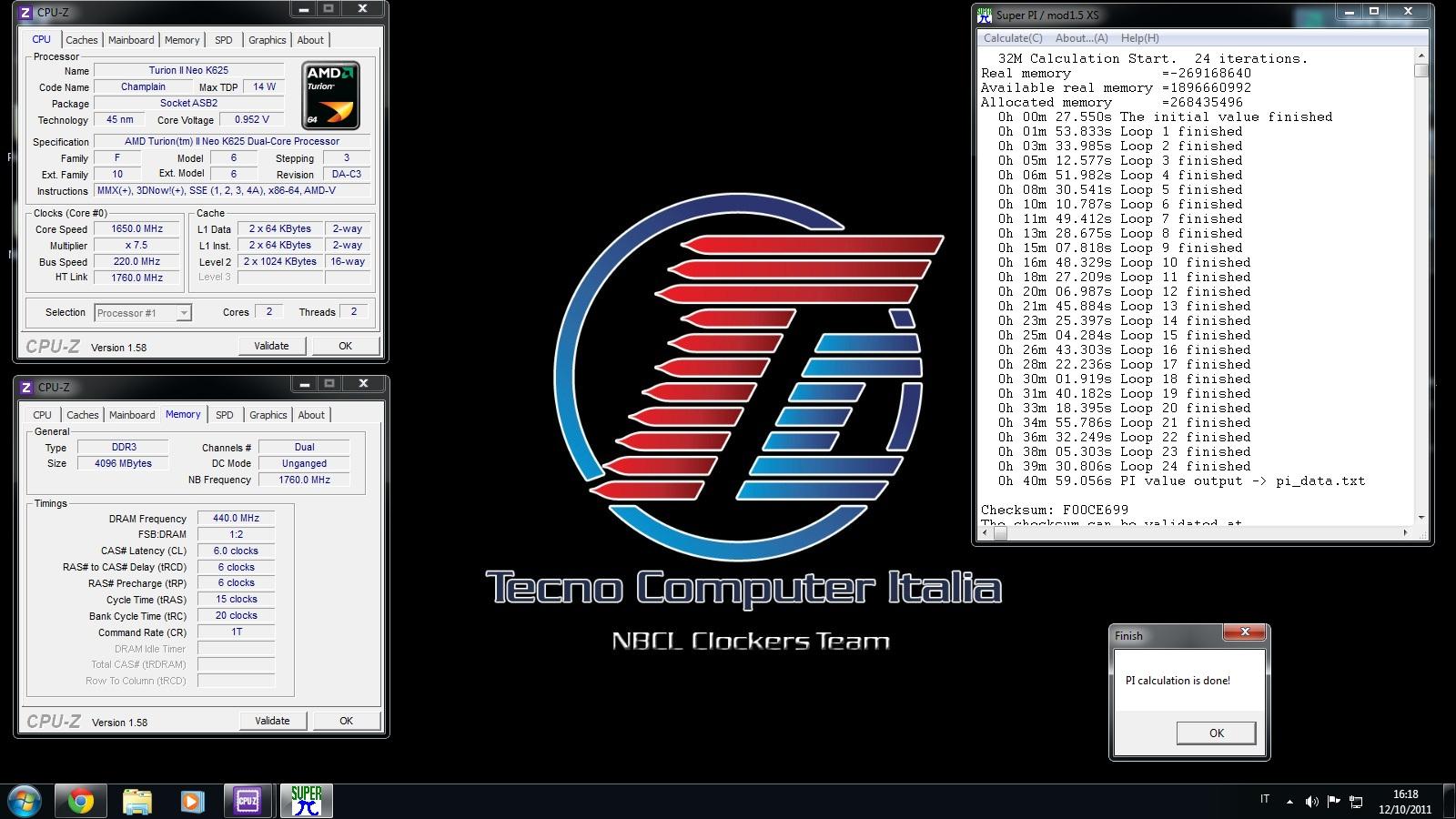Select CPU tab in bottom CPU-Z window
This screenshot has height=819, width=1456.
[x=43, y=415]
